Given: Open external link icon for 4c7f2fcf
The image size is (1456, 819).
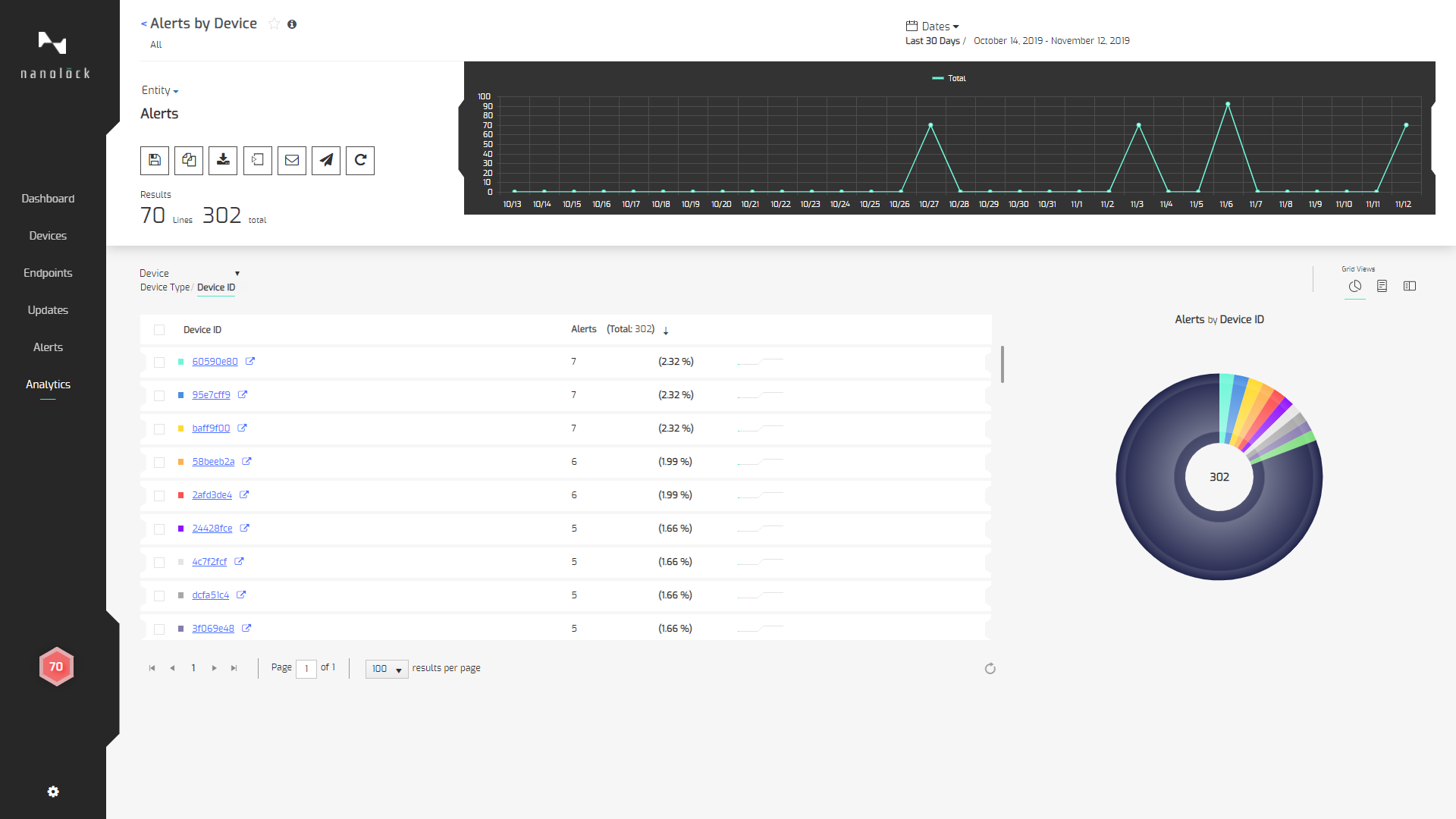Looking at the screenshot, I should [x=239, y=561].
